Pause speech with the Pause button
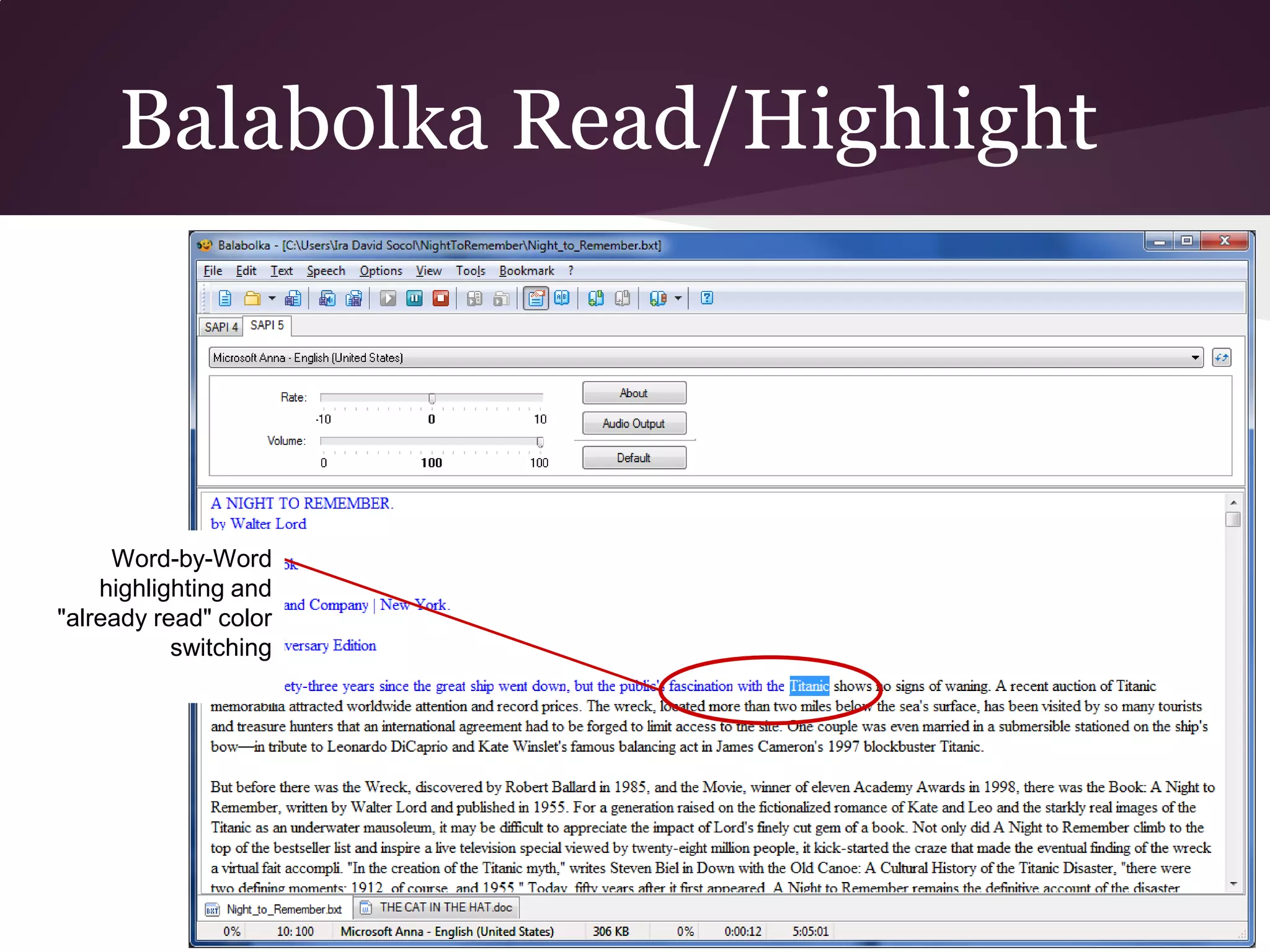 click(414, 299)
